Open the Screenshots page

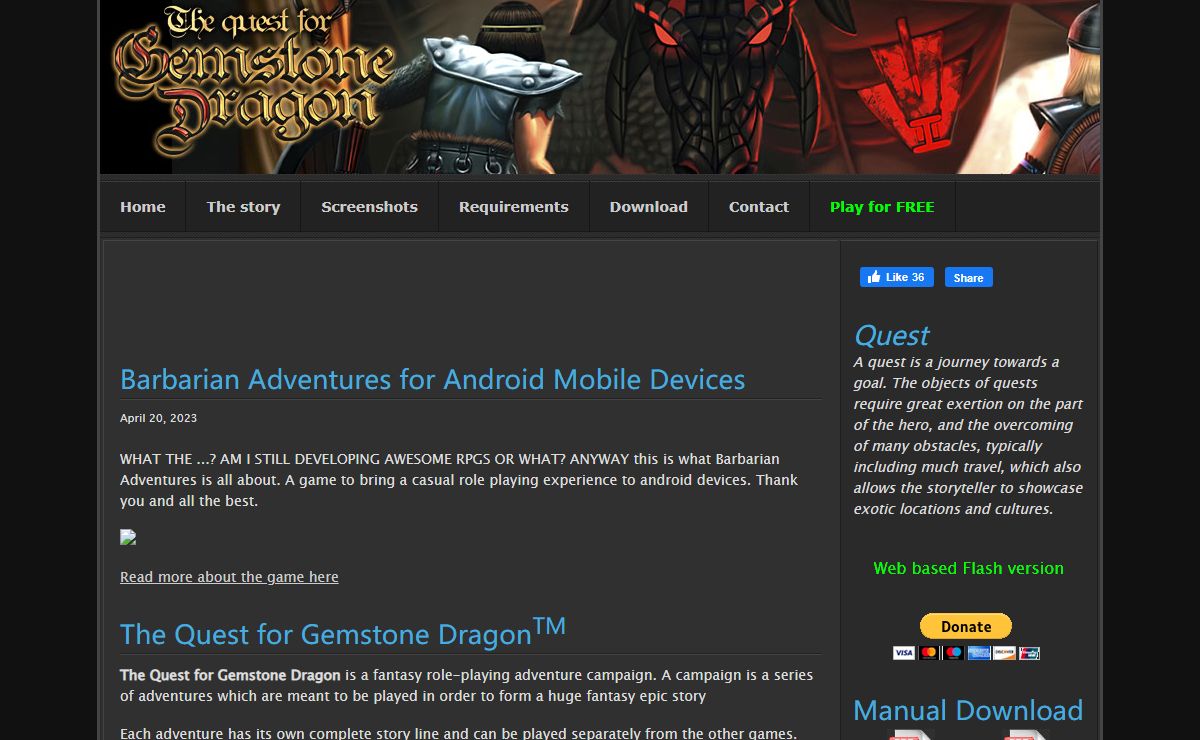click(x=369, y=207)
